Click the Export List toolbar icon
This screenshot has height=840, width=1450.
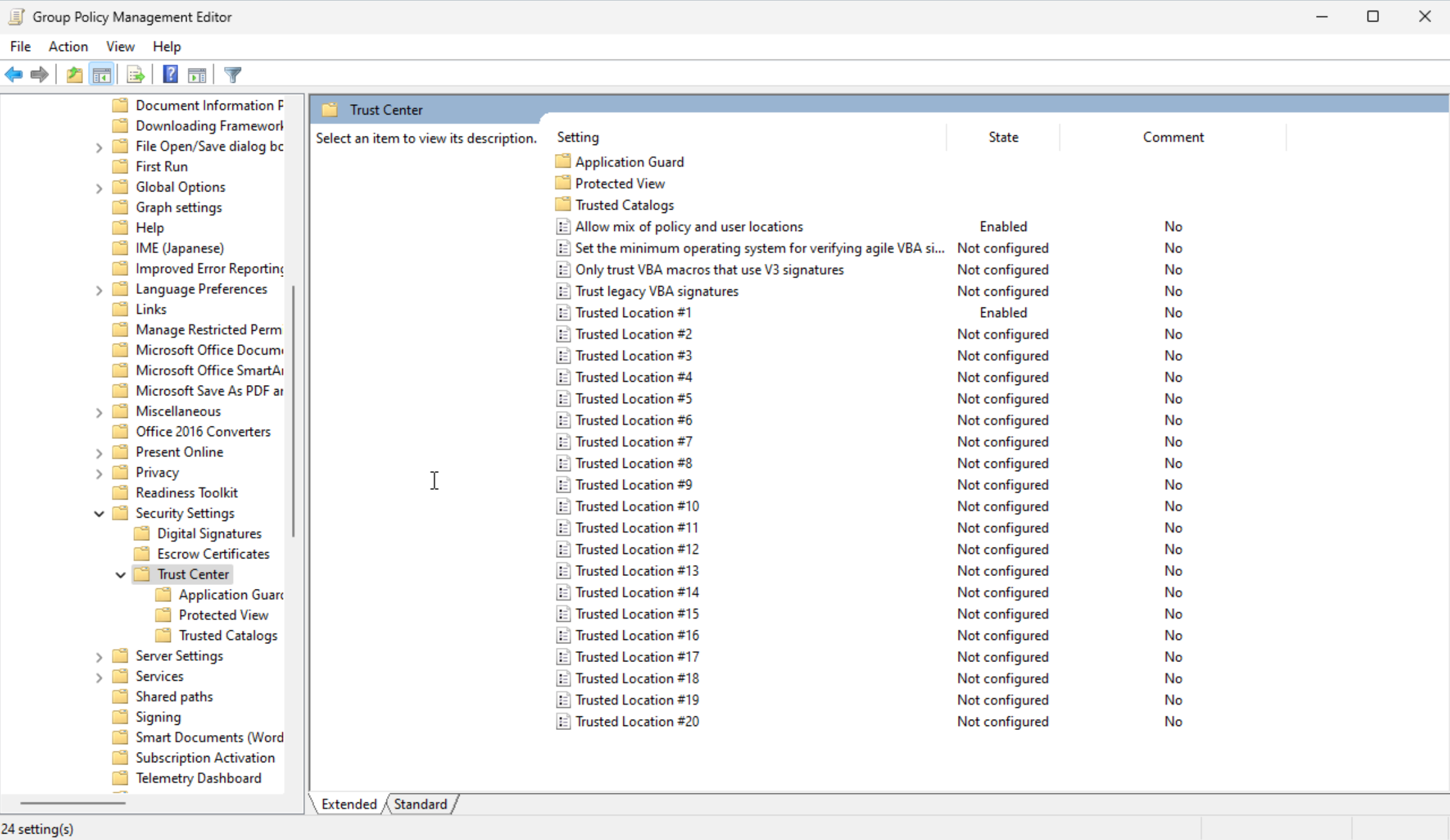tap(135, 74)
